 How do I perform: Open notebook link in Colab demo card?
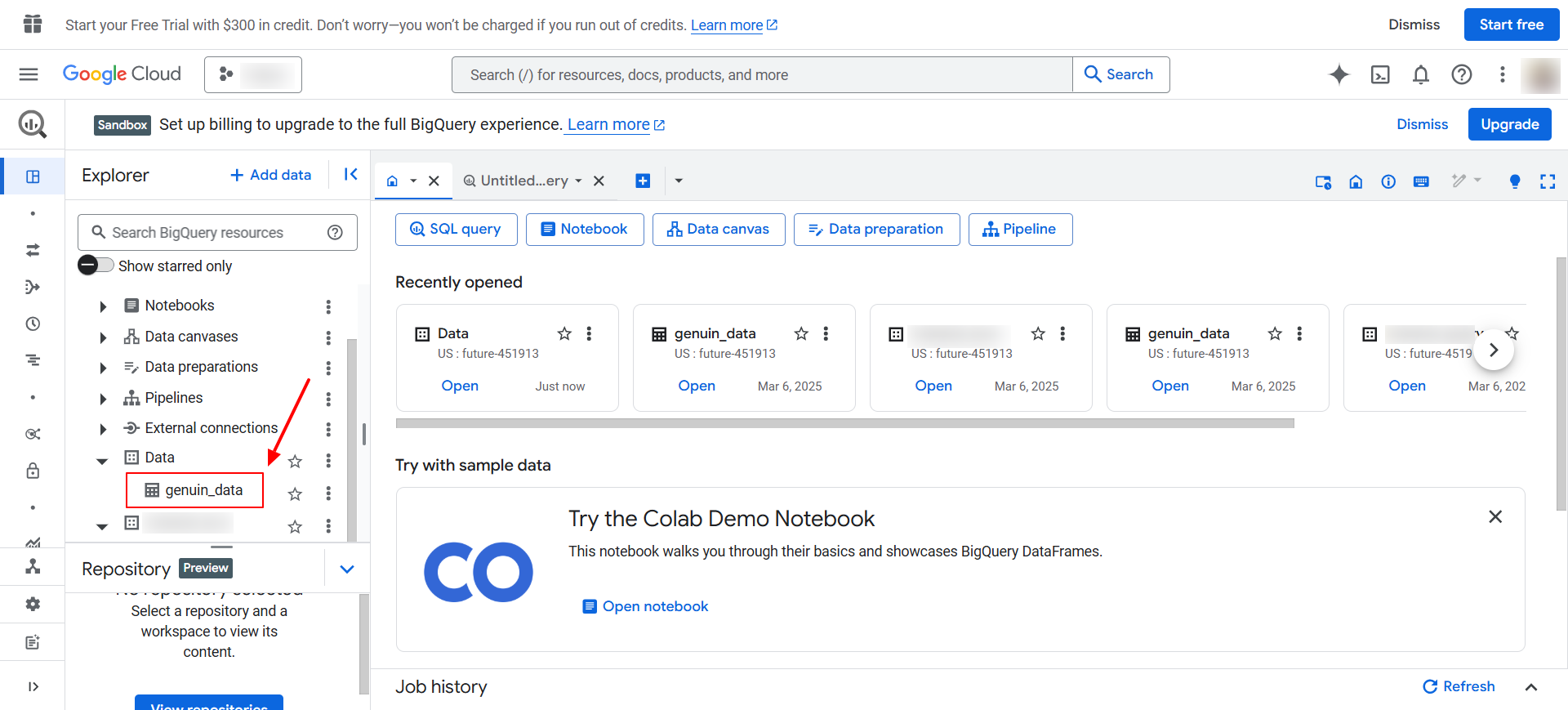point(645,606)
